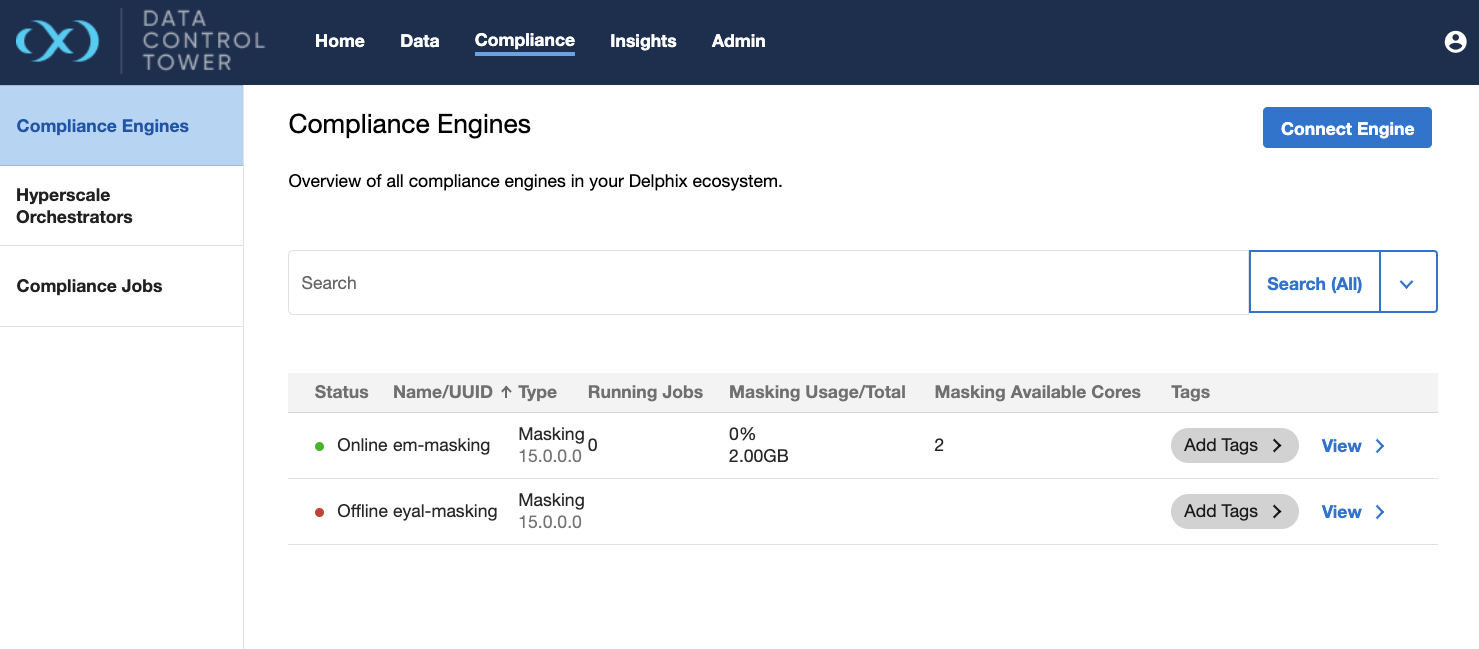Click the chevron next to View for eyal-masking
This screenshot has height=649, width=1479.
click(x=1380, y=512)
